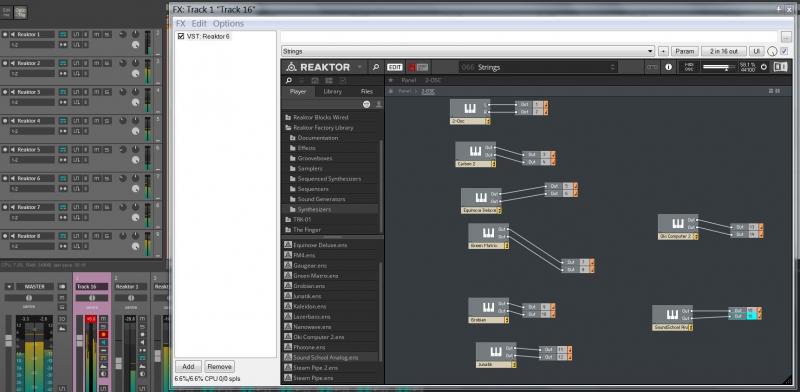
Task: Select the Oki Computer 2 instrument node
Action: tap(678, 227)
